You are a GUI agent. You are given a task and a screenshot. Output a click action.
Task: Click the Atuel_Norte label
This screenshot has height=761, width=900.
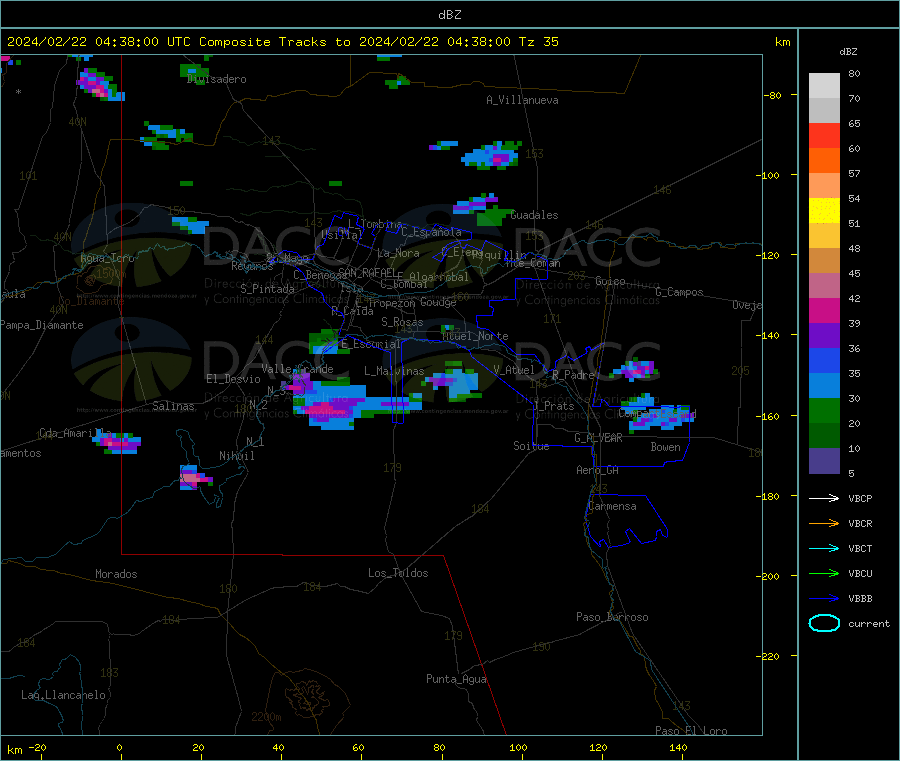(x=475, y=336)
